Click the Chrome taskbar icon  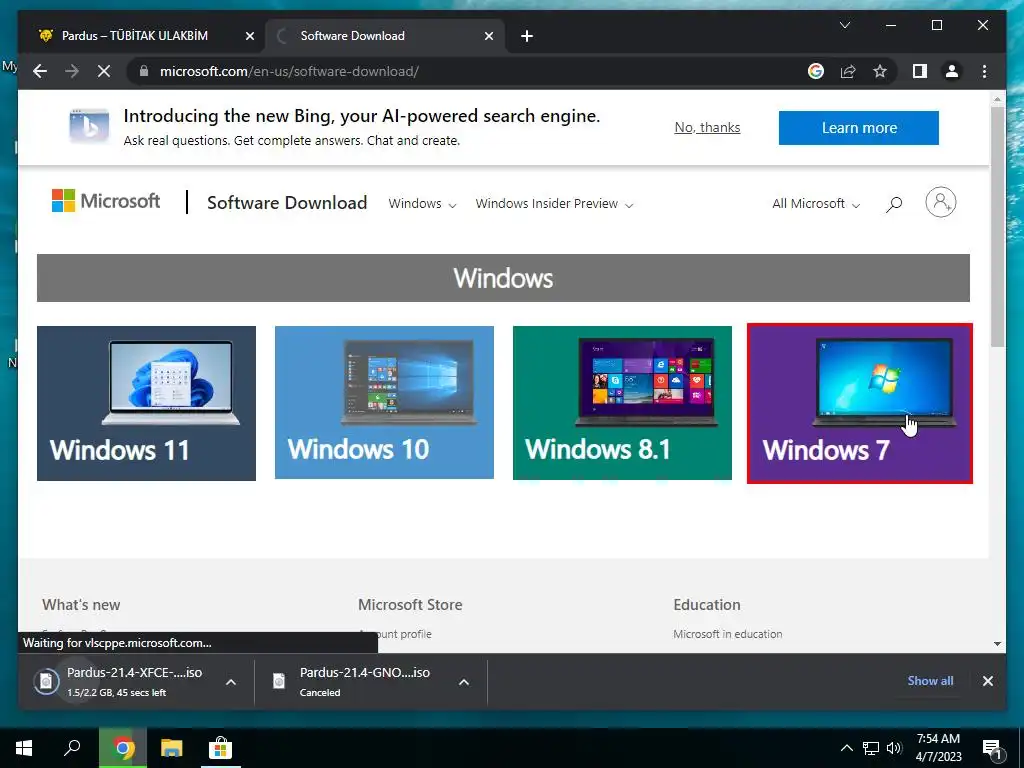click(123, 748)
